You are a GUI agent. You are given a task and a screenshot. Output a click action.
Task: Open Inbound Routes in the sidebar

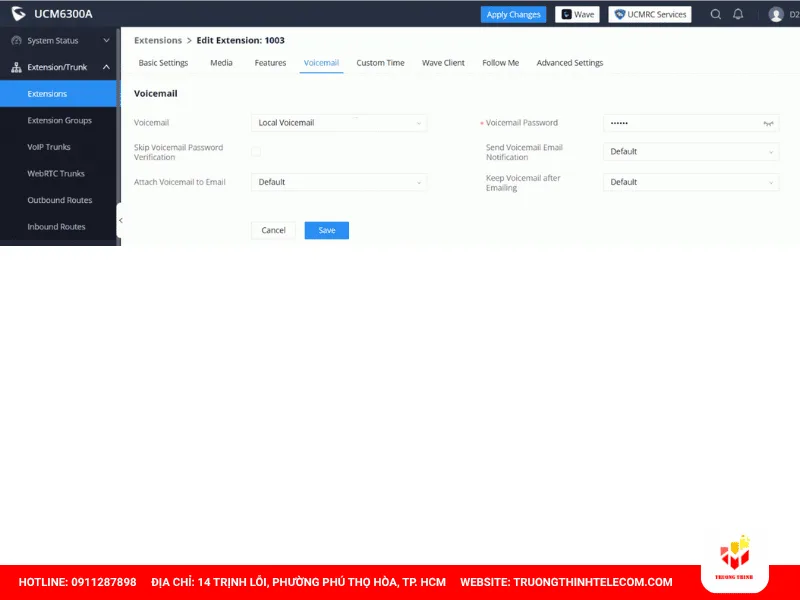[x=58, y=227]
